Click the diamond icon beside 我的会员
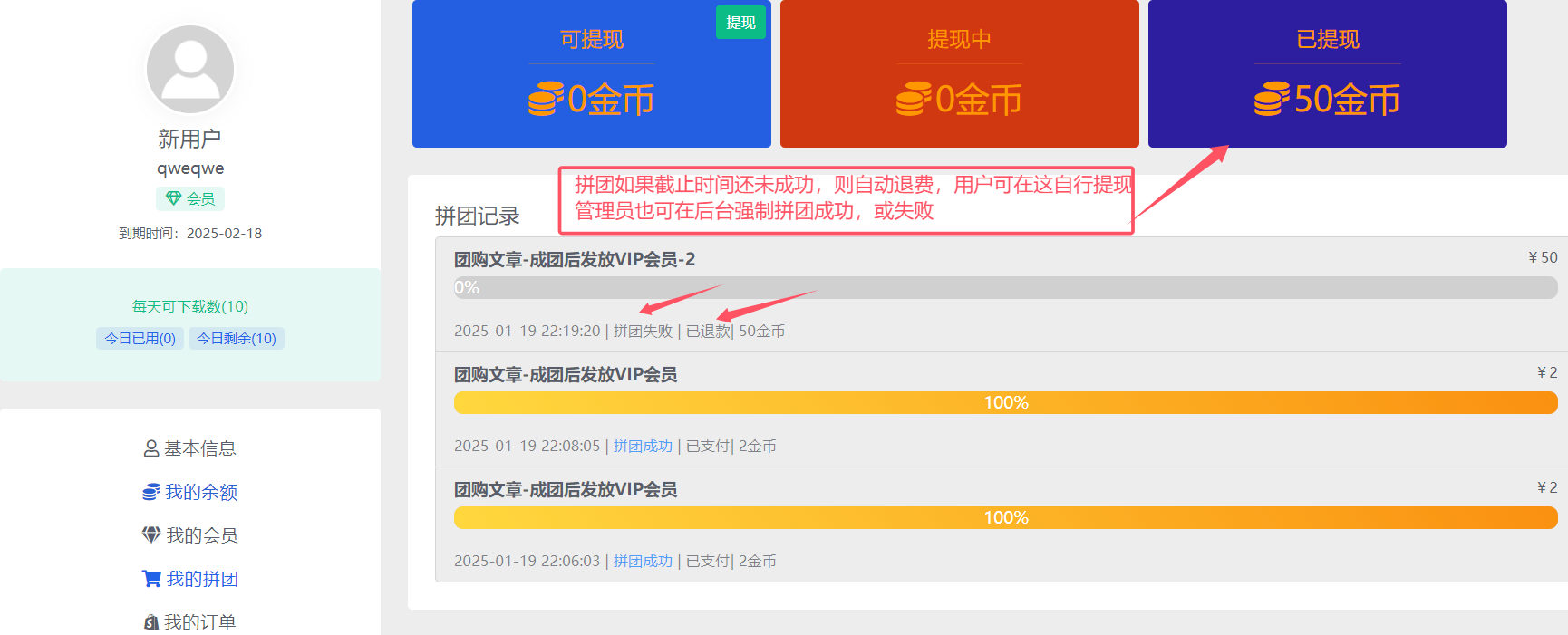 point(151,535)
